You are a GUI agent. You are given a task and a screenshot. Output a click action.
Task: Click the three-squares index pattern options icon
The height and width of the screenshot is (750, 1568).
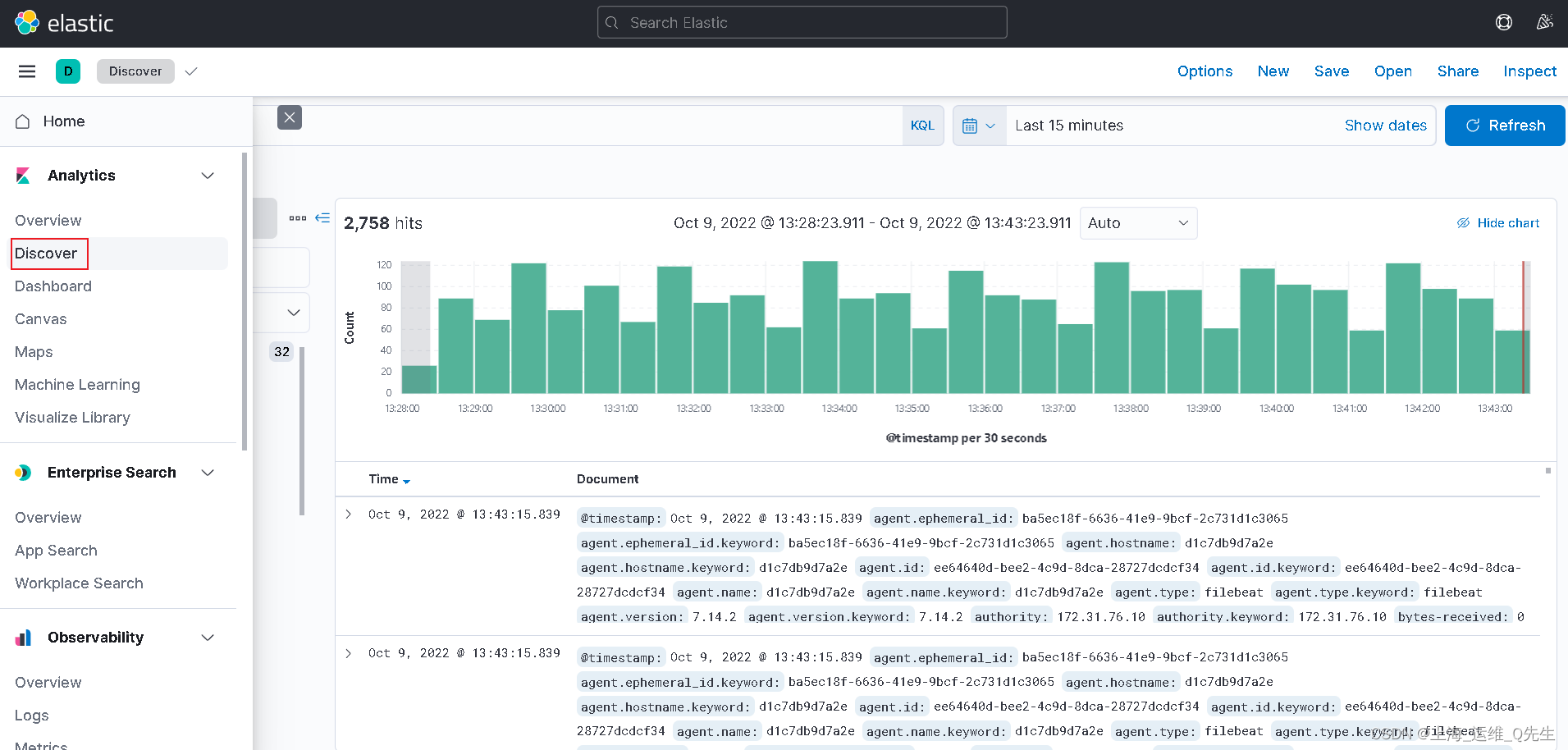tap(298, 218)
